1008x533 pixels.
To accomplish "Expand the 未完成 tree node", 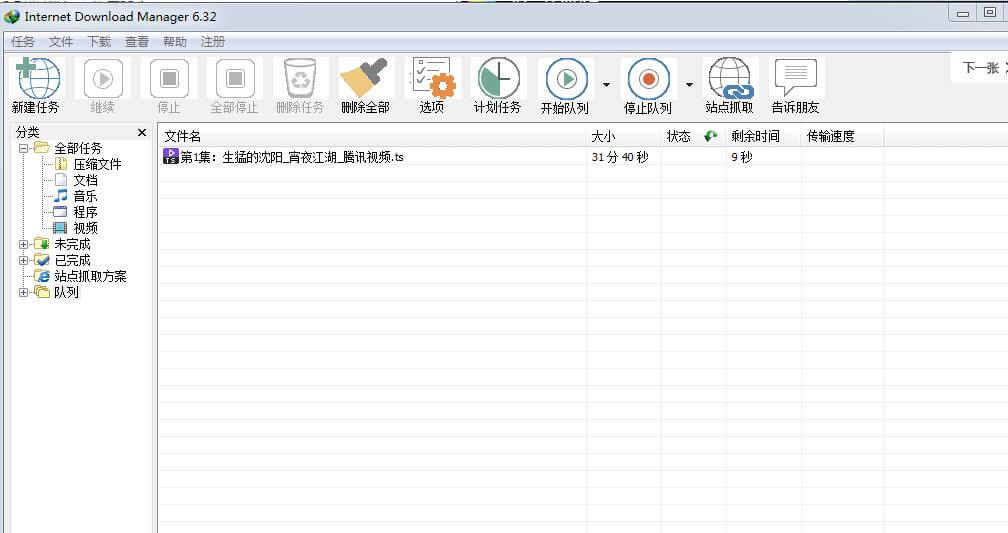I will pos(24,244).
